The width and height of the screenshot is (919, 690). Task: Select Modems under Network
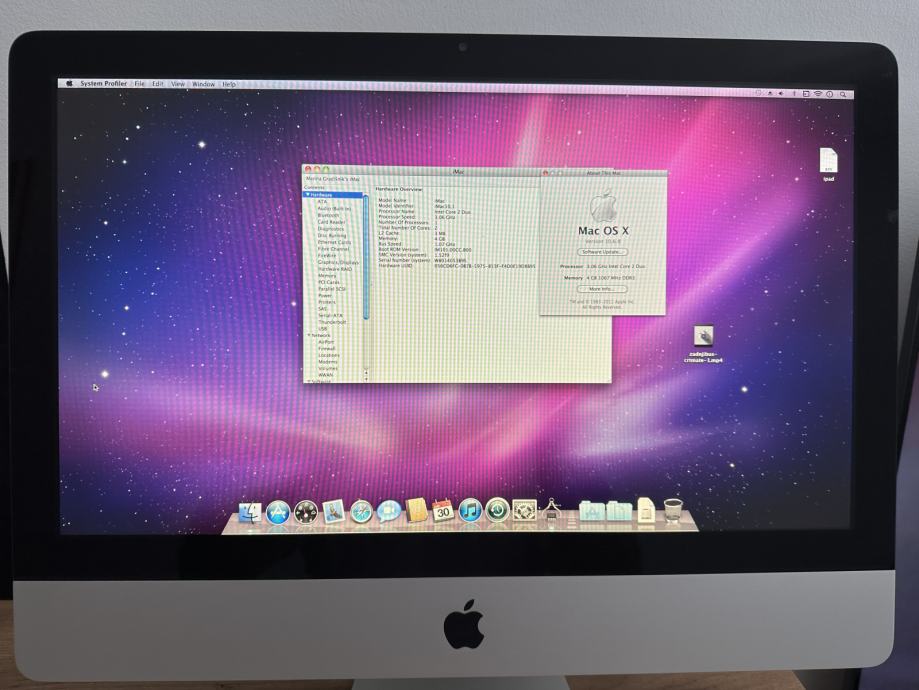point(328,362)
